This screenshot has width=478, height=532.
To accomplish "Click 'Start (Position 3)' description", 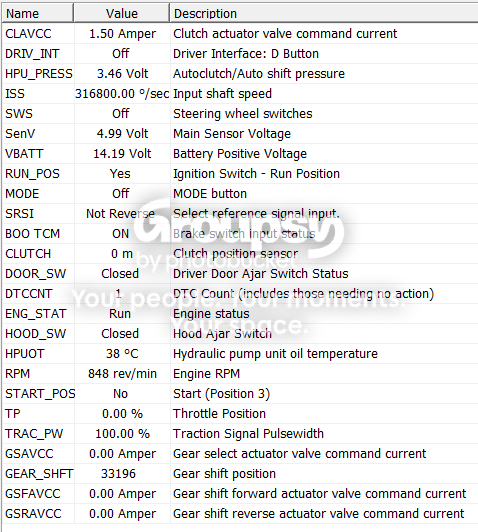I will click(222, 394).
